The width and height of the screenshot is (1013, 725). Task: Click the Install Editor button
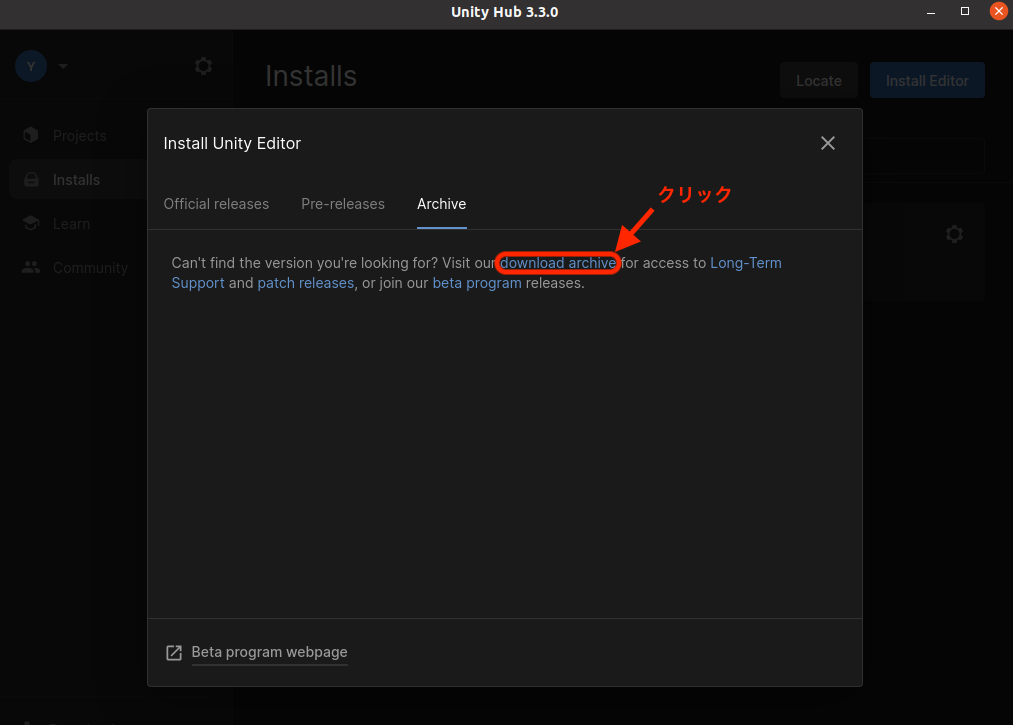[x=927, y=80]
